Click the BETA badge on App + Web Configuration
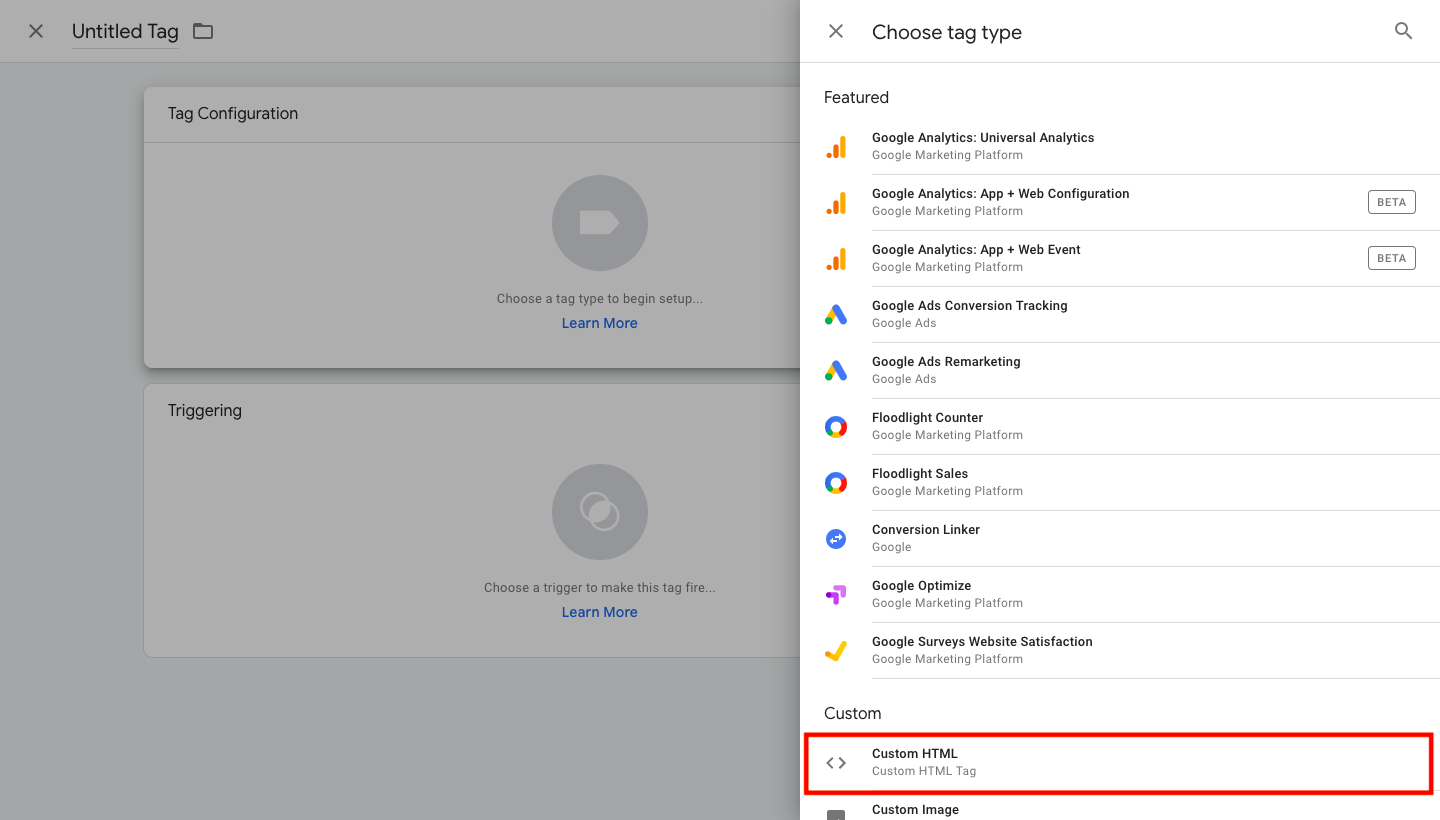The image size is (1440, 820). click(x=1391, y=201)
